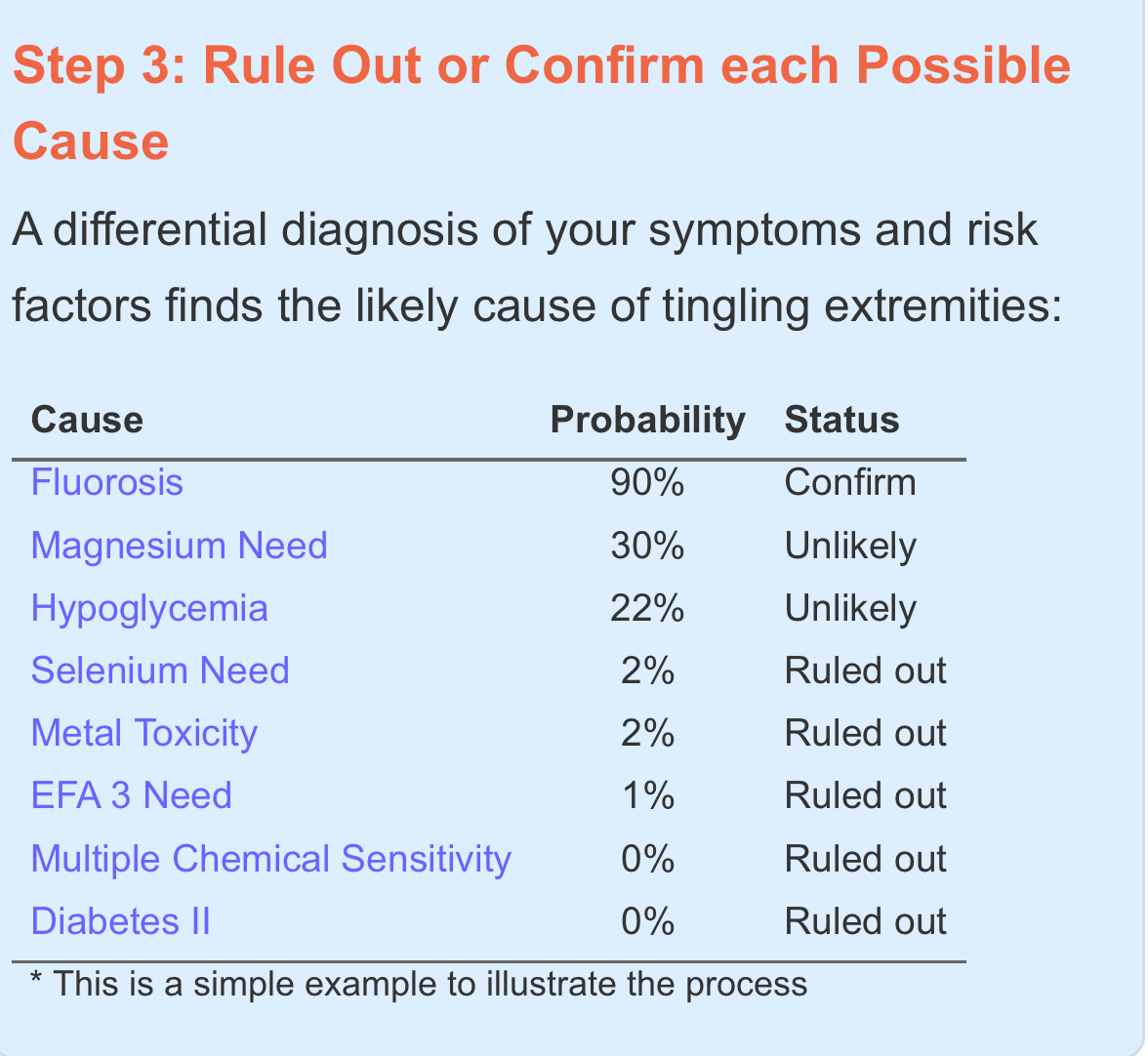Click the Multiple Chemical Sensitivity link

pos(271,859)
